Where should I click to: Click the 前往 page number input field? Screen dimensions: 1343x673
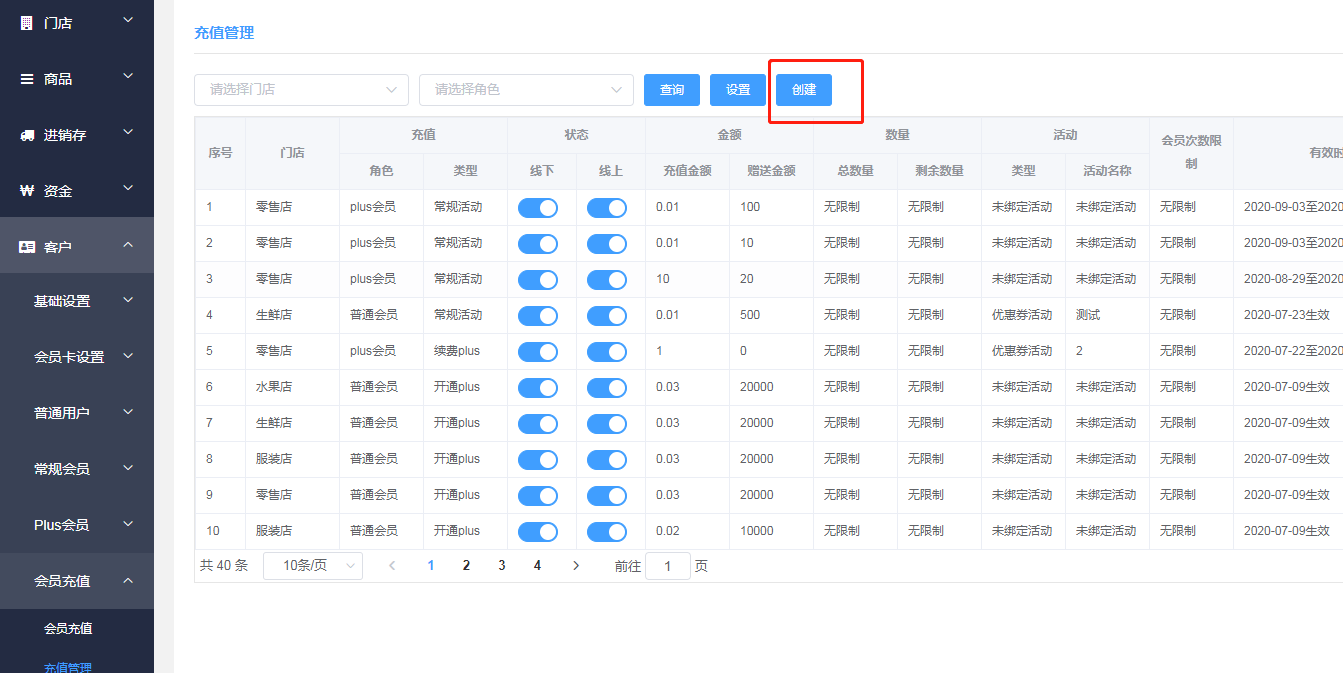(x=667, y=566)
